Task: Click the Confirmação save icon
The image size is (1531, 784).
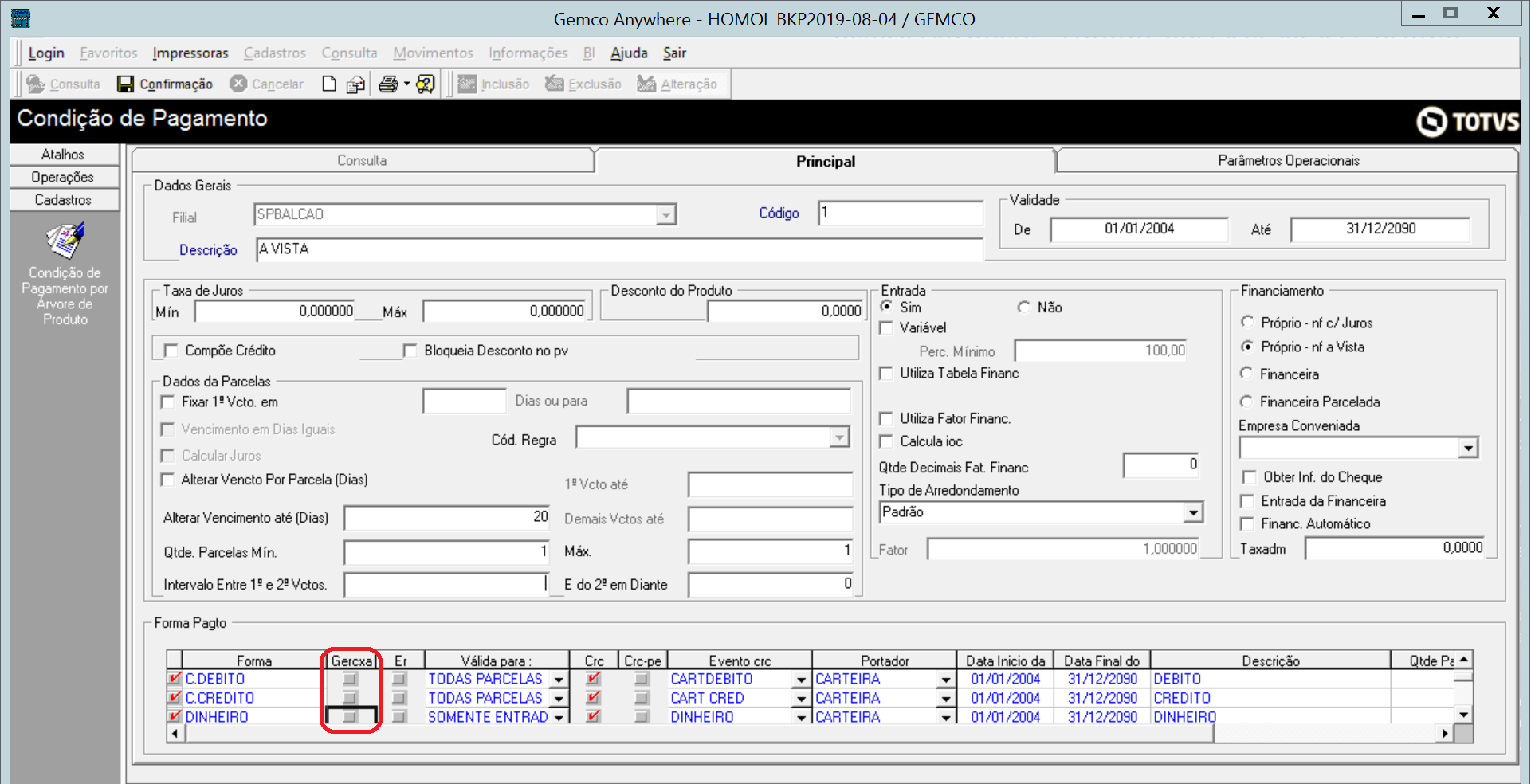Action: coord(125,84)
